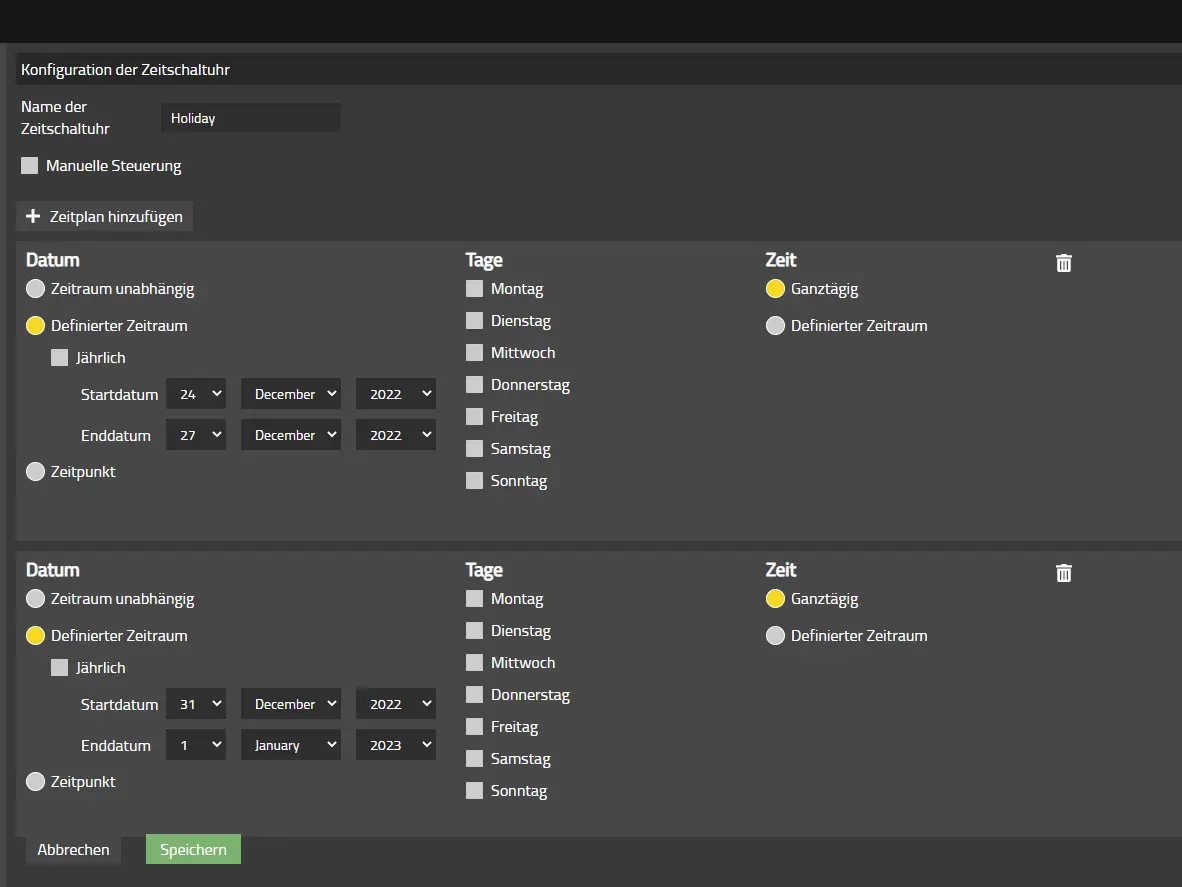Enable Manuelle Steuerung checkbox
The height and width of the screenshot is (887, 1182).
pos(29,165)
